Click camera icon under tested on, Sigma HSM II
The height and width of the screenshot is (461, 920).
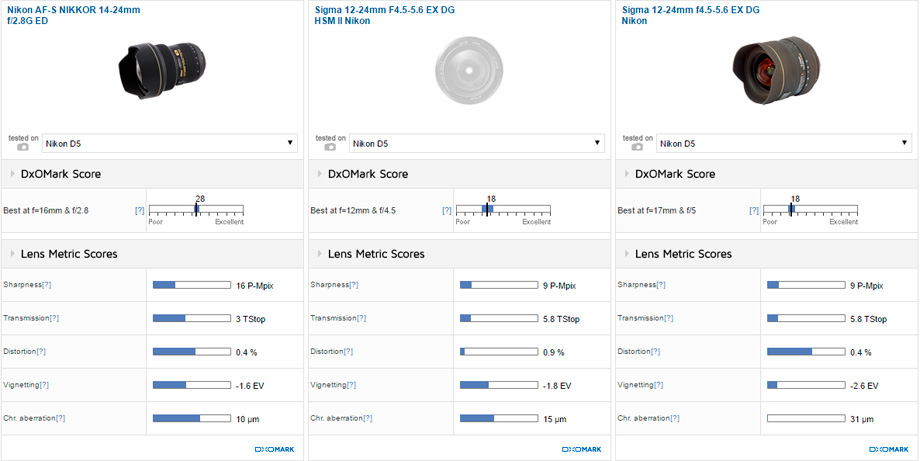pos(330,148)
